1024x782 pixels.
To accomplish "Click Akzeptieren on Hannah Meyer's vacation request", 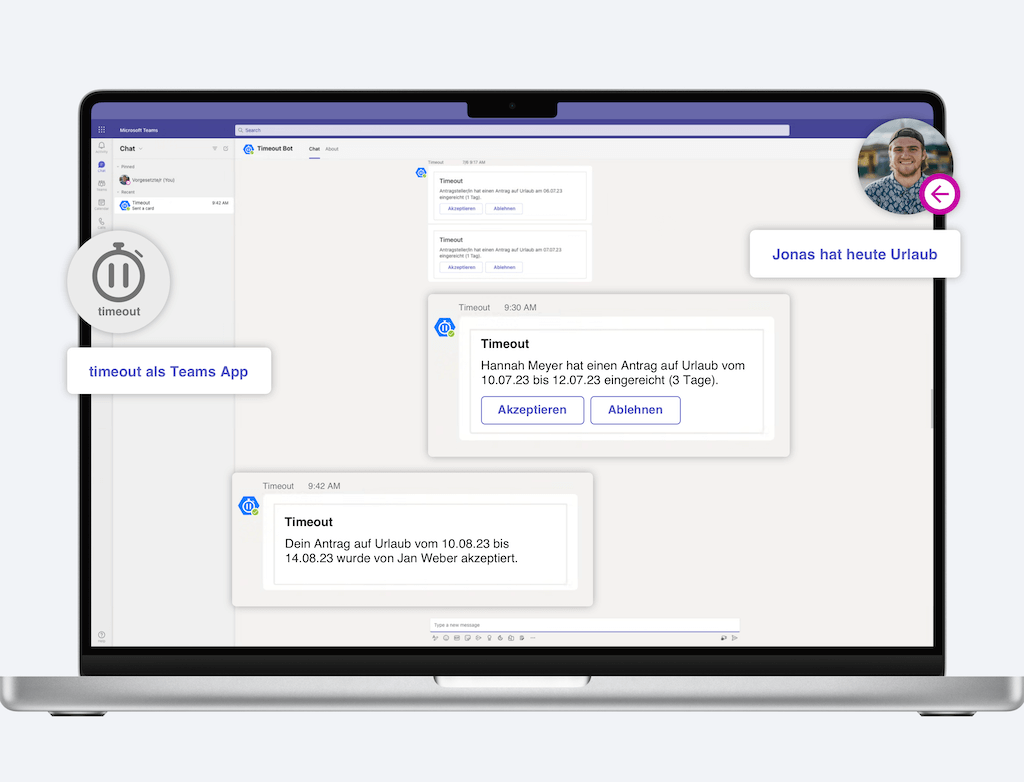I will coord(532,410).
